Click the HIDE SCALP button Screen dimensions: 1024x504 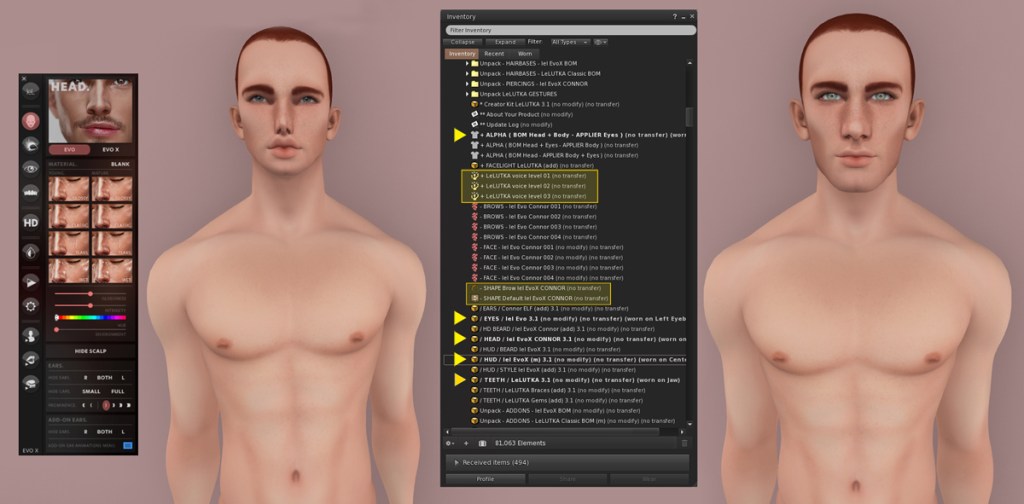[x=91, y=351]
